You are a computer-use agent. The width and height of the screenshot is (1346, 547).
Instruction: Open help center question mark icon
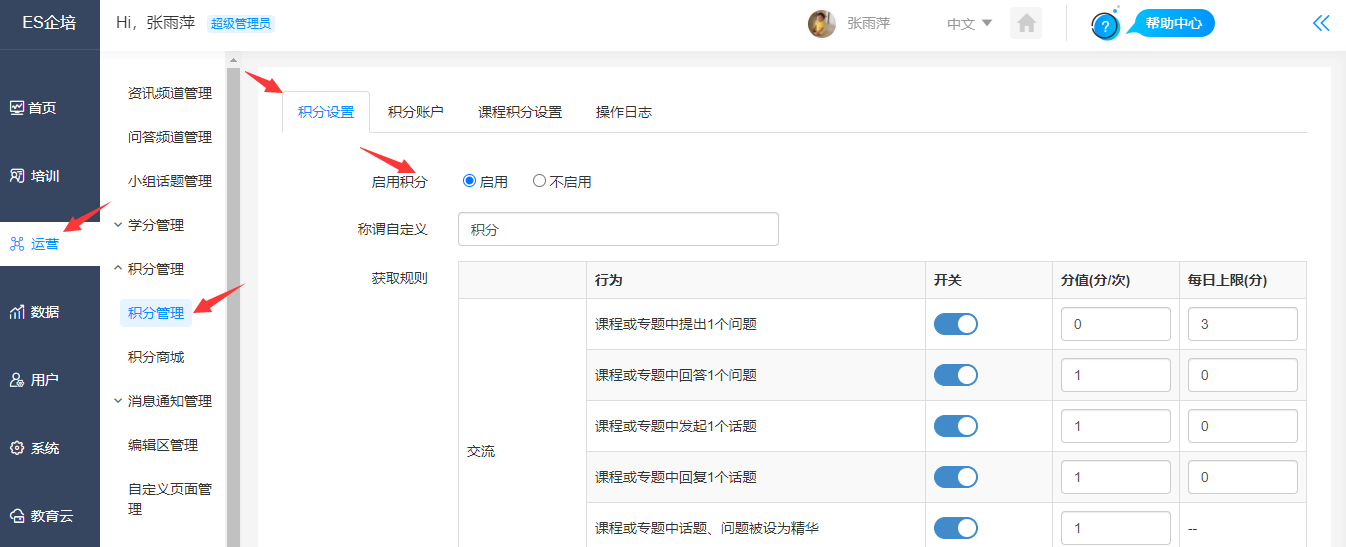[x=1105, y=26]
